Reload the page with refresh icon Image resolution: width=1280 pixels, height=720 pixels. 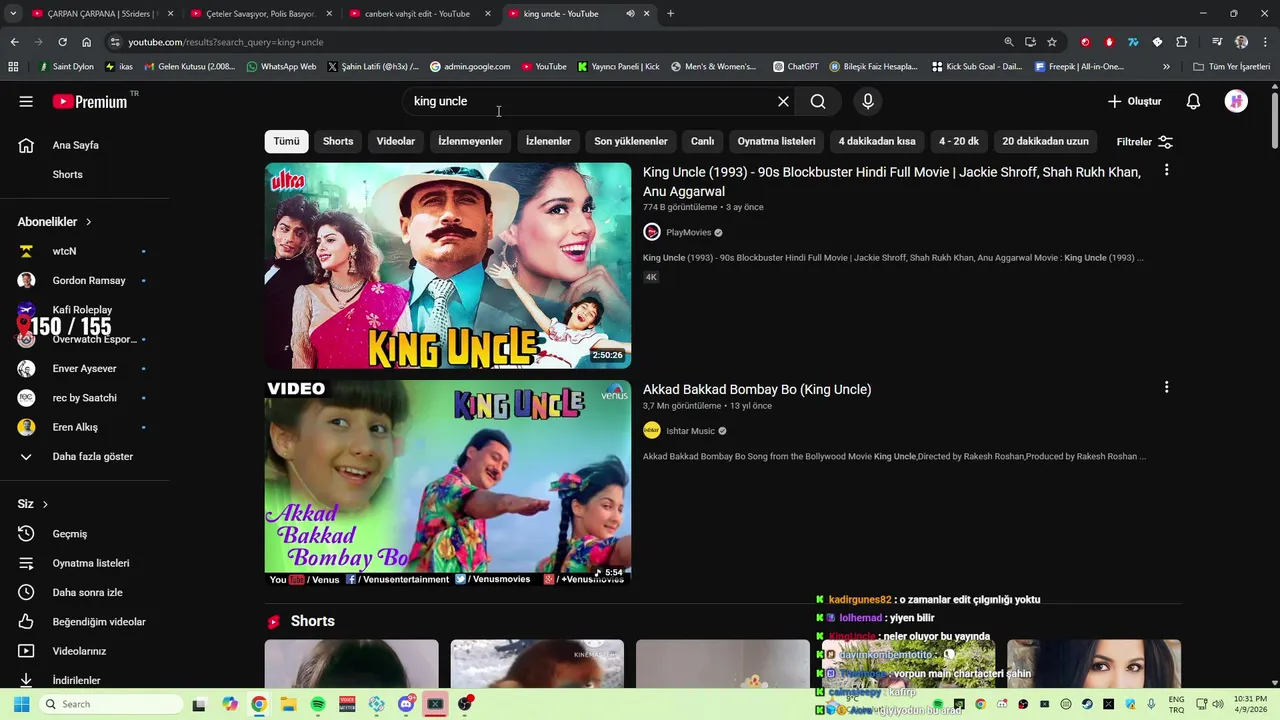tap(62, 42)
